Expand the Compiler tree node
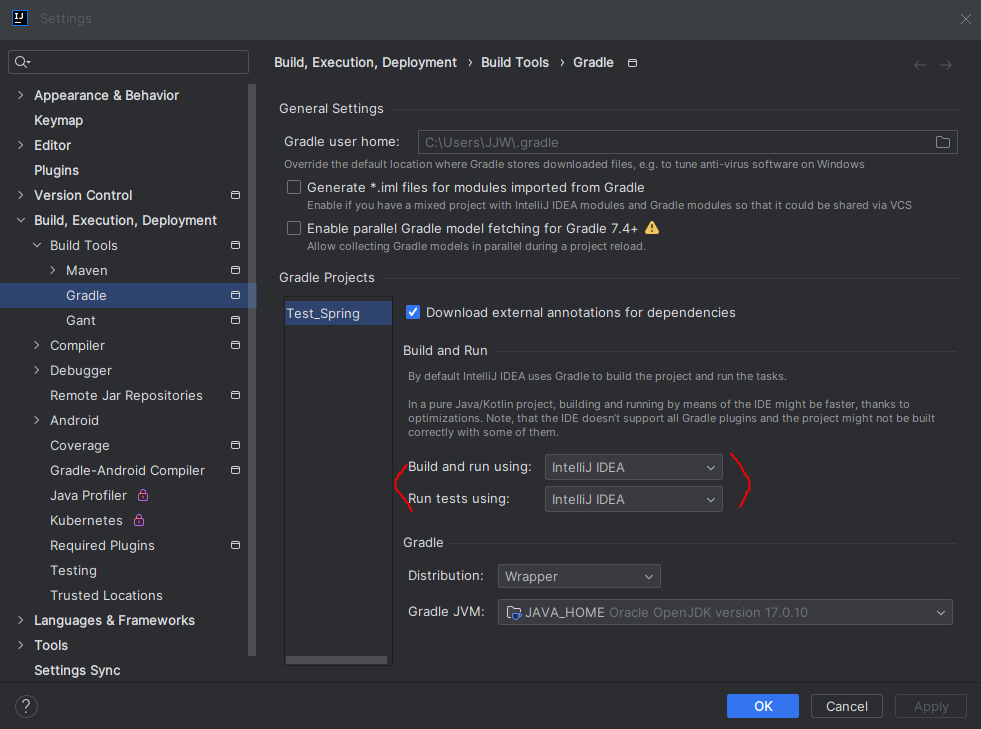This screenshot has width=981, height=729. [37, 345]
